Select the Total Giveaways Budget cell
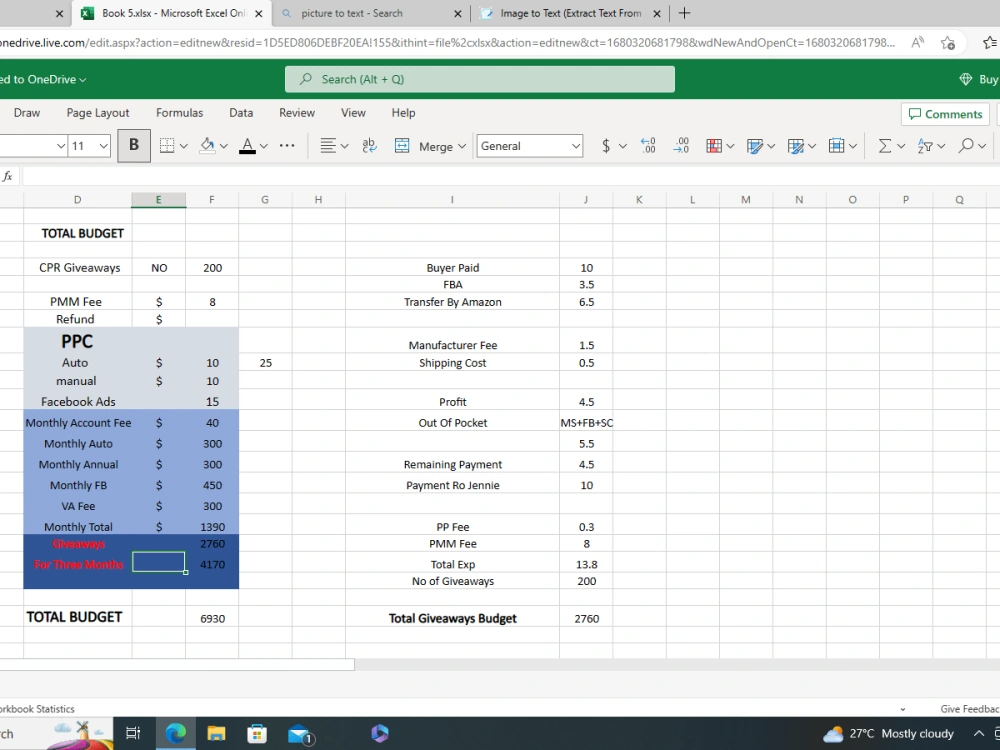1000x750 pixels. click(x=452, y=618)
